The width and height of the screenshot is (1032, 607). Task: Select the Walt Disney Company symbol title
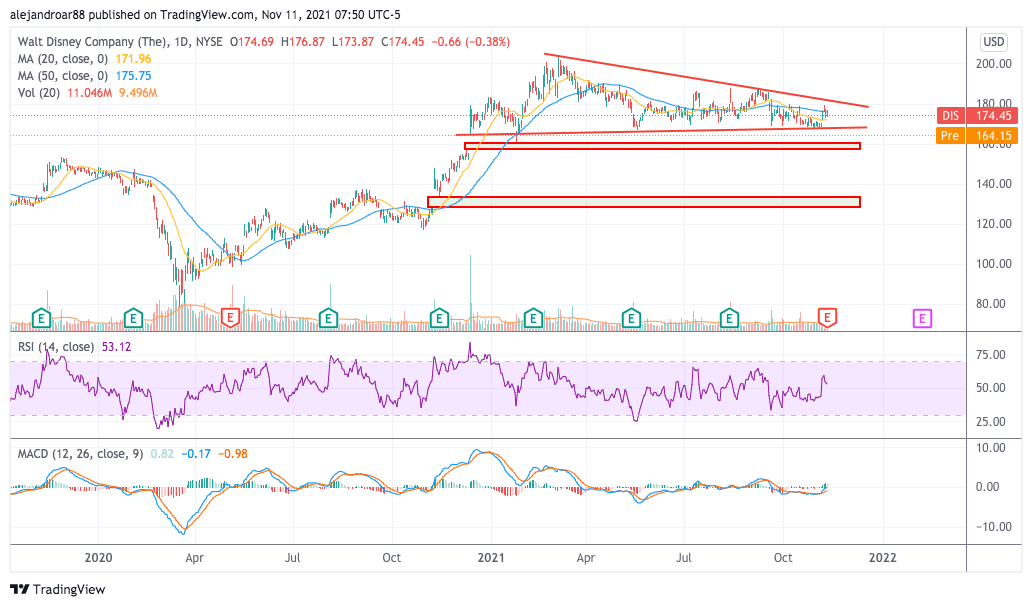click(92, 41)
